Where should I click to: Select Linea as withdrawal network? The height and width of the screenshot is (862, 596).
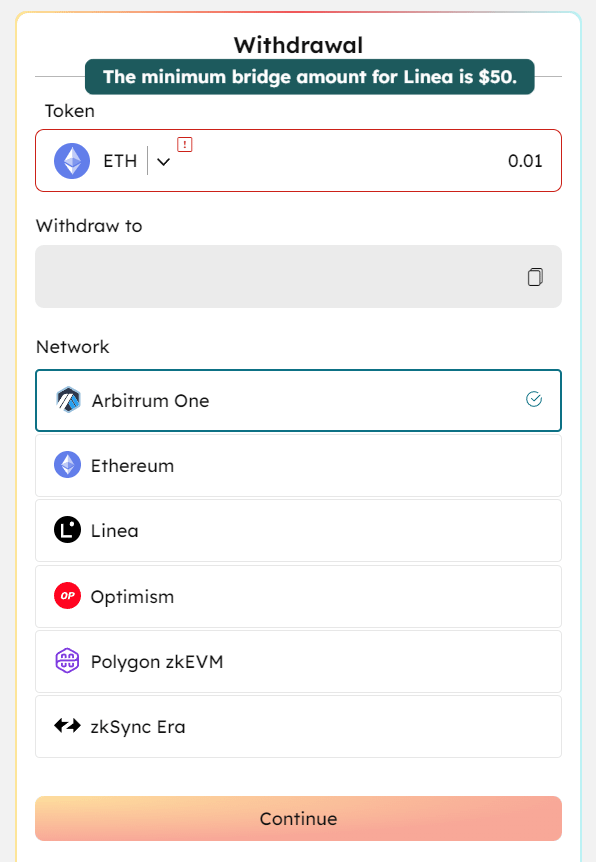click(299, 531)
